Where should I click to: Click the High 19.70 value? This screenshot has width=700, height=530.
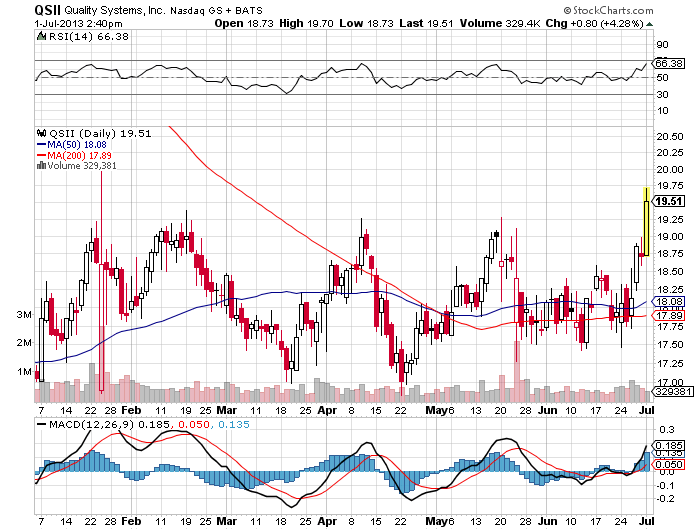306,24
